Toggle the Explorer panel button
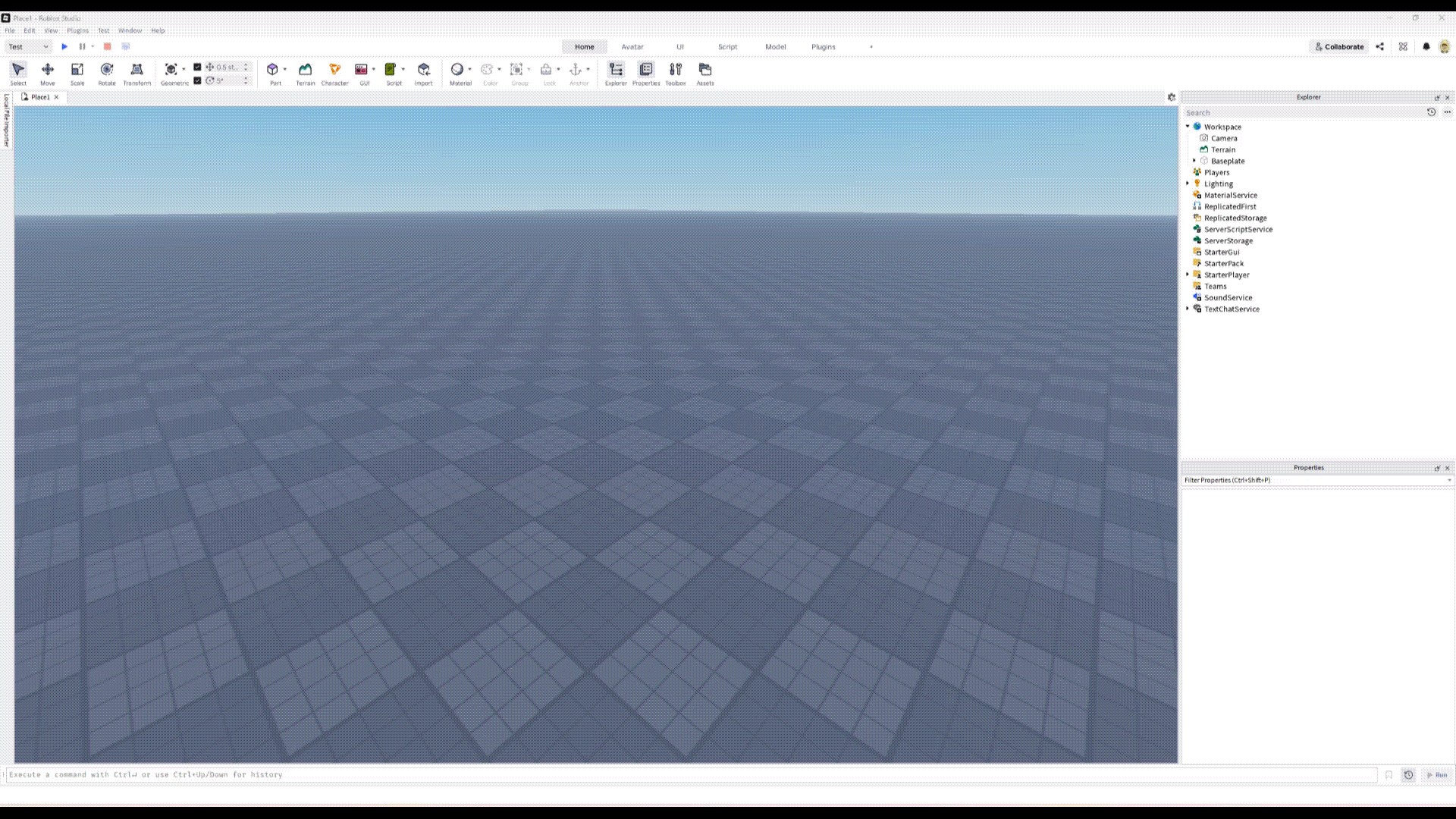The image size is (1456, 819). pos(616,73)
